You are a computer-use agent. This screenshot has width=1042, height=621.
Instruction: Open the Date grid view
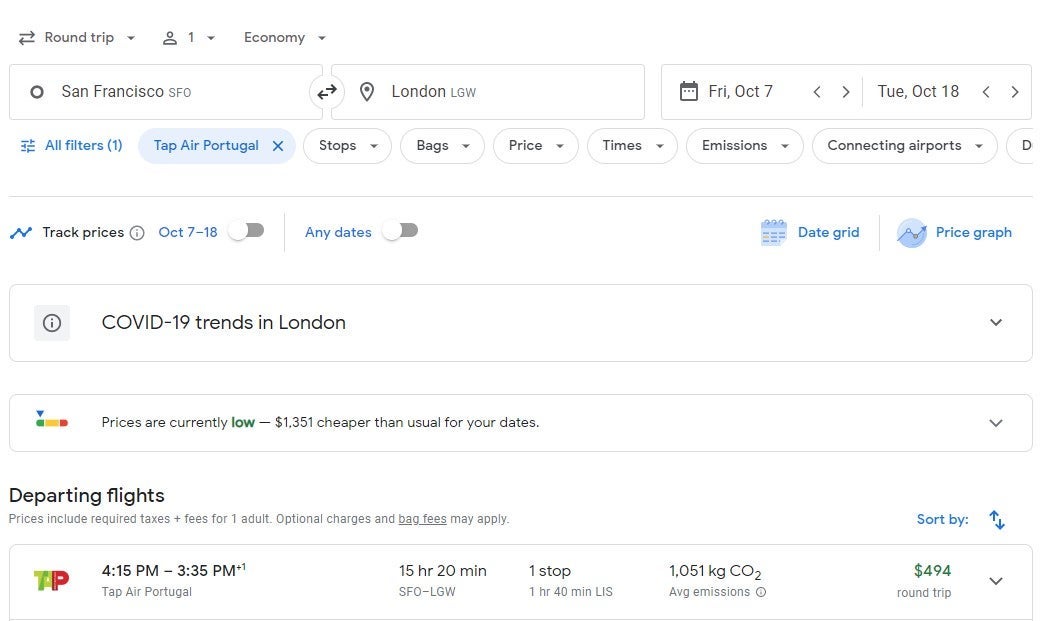pyautogui.click(x=810, y=232)
